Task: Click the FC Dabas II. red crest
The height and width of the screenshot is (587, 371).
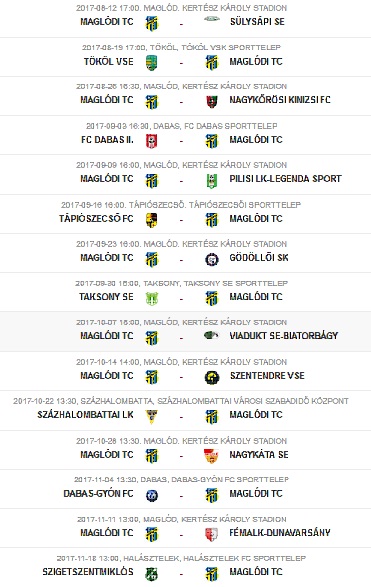Action: (152, 141)
